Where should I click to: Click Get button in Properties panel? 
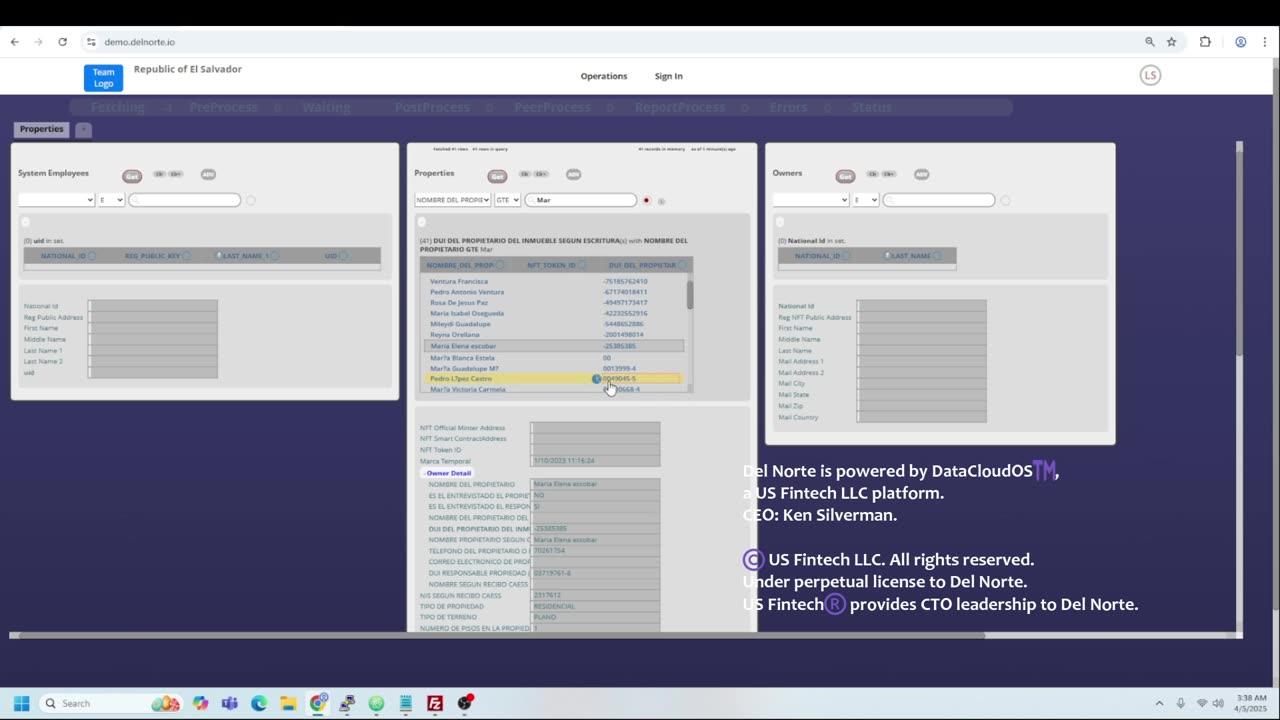(497, 176)
